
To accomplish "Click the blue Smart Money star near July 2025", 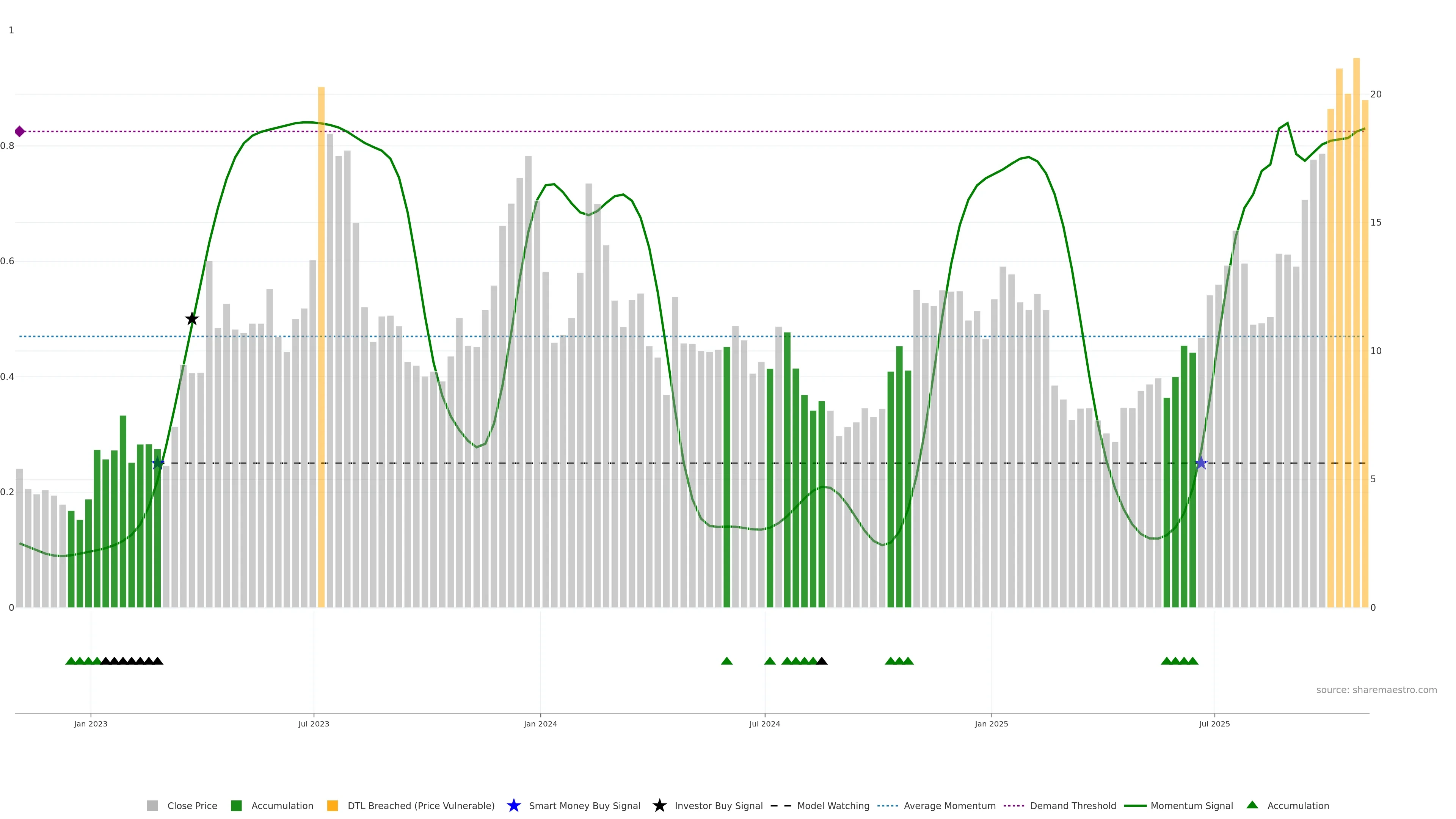I will click(x=1202, y=463).
